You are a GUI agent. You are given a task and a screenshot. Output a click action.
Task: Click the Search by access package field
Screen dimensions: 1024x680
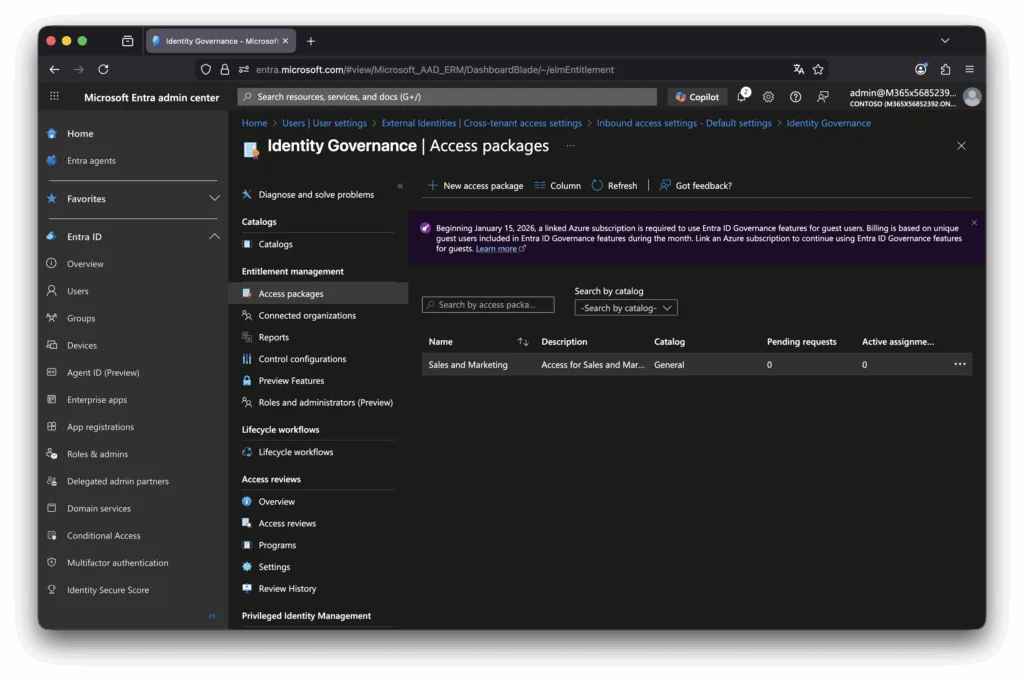pyautogui.click(x=488, y=305)
